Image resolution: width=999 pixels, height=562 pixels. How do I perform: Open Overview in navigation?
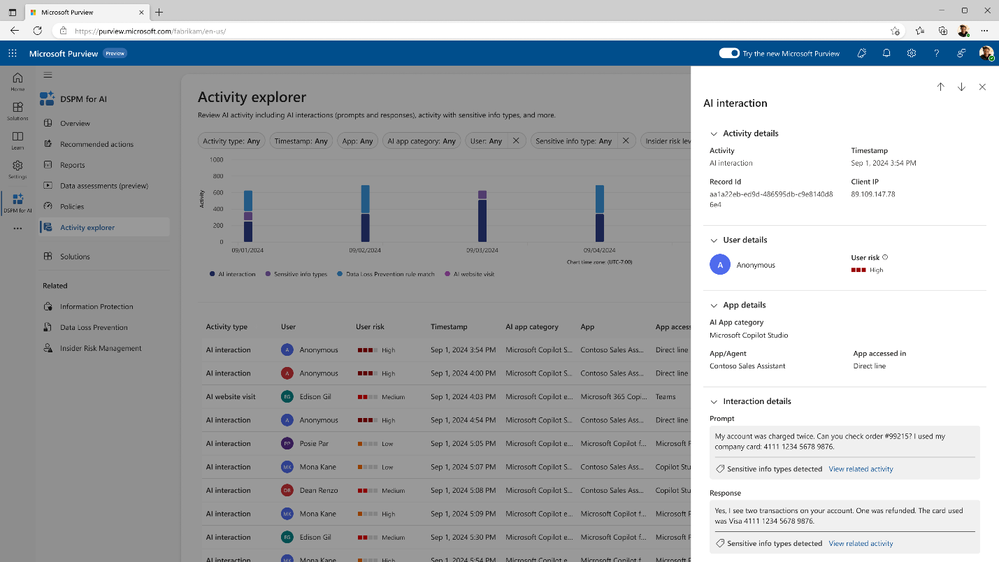click(x=75, y=124)
